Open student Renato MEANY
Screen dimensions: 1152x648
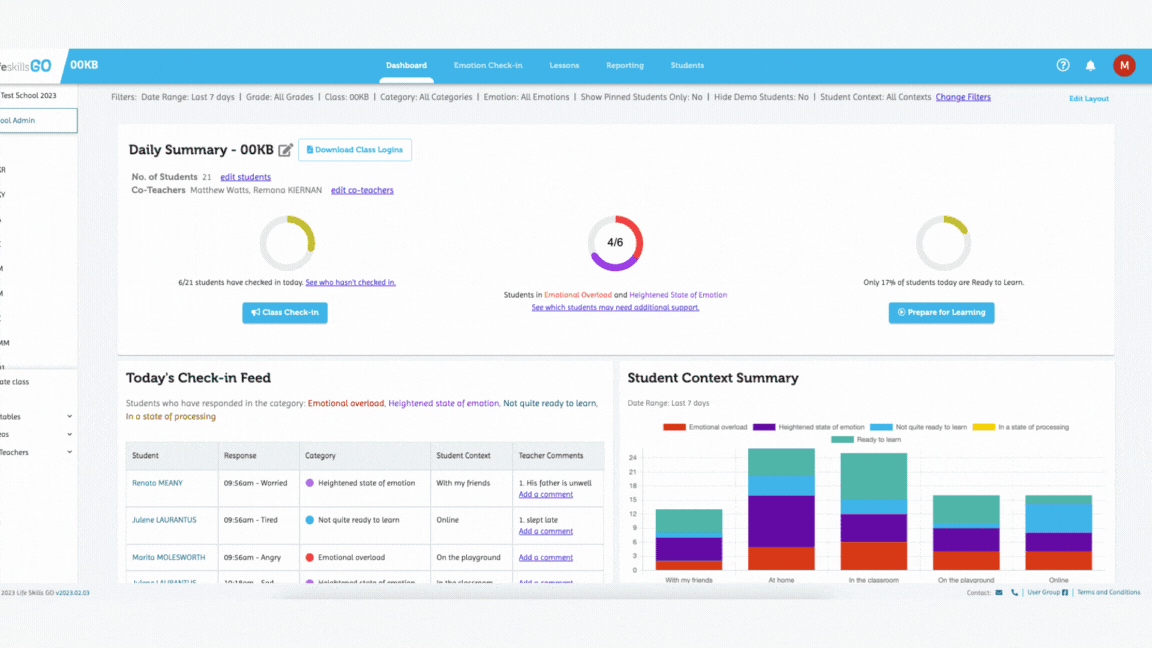[x=157, y=483]
